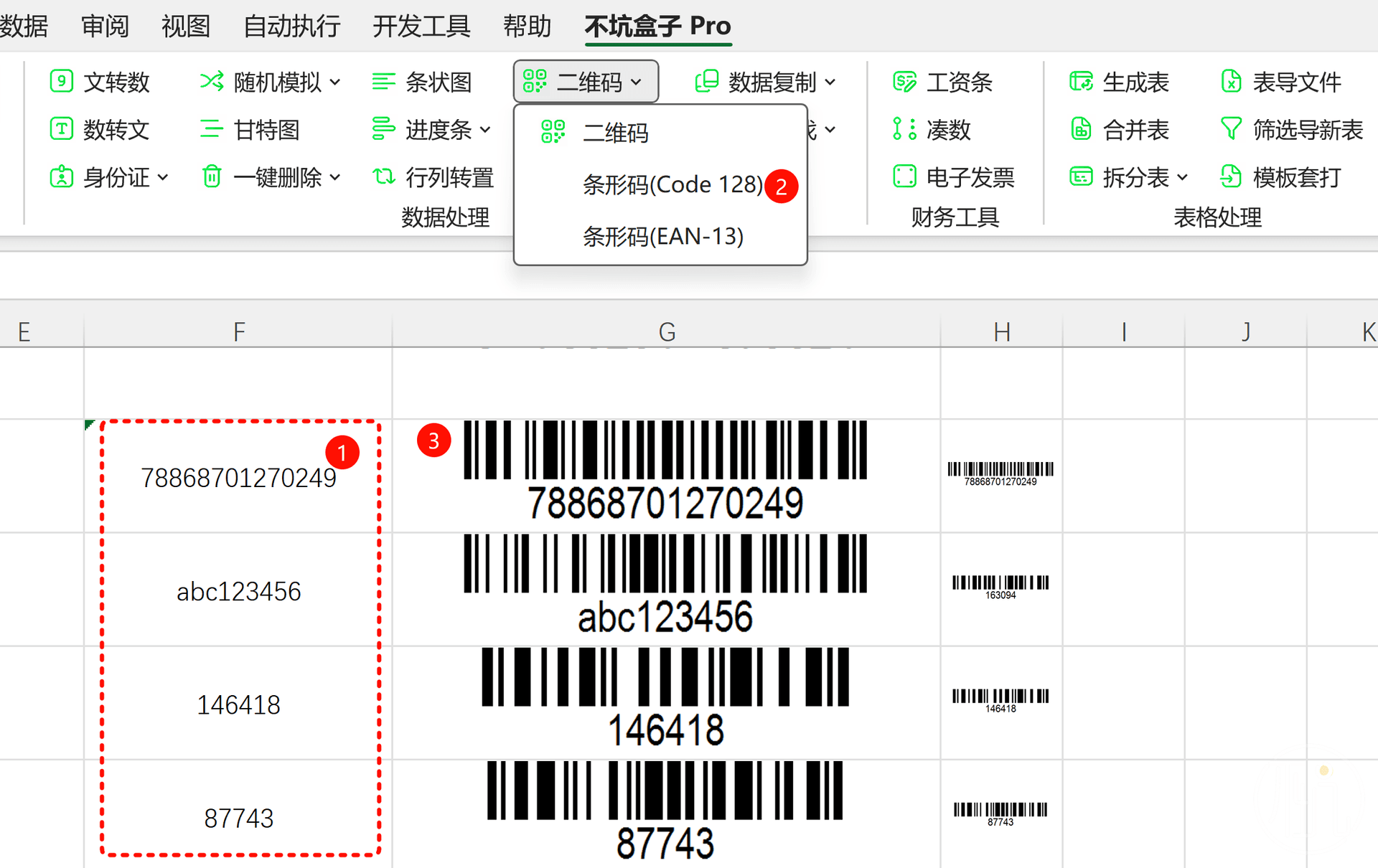Click the 模板套打 button label
Image resolution: width=1378 pixels, height=868 pixels.
click(1297, 177)
